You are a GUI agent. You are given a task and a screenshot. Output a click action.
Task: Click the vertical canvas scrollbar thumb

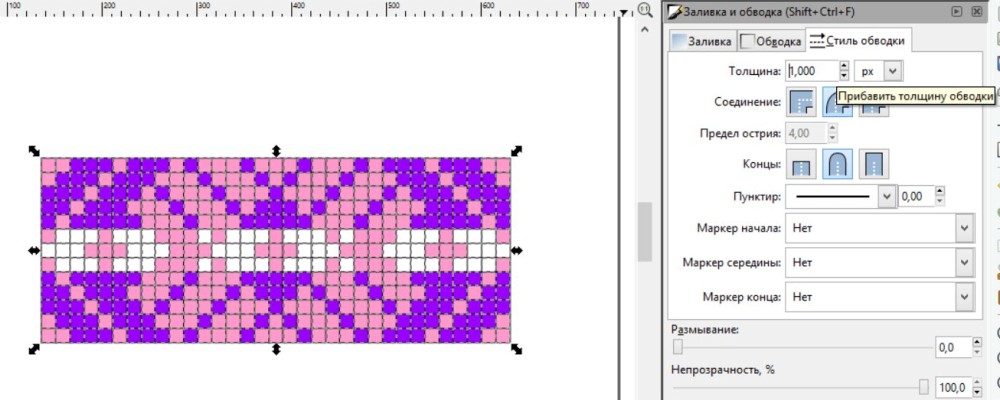click(x=645, y=232)
